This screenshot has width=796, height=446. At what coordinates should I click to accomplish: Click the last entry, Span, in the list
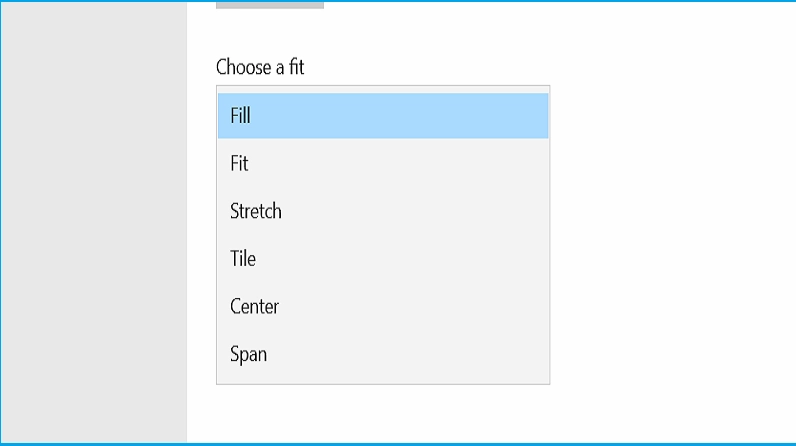(383, 354)
